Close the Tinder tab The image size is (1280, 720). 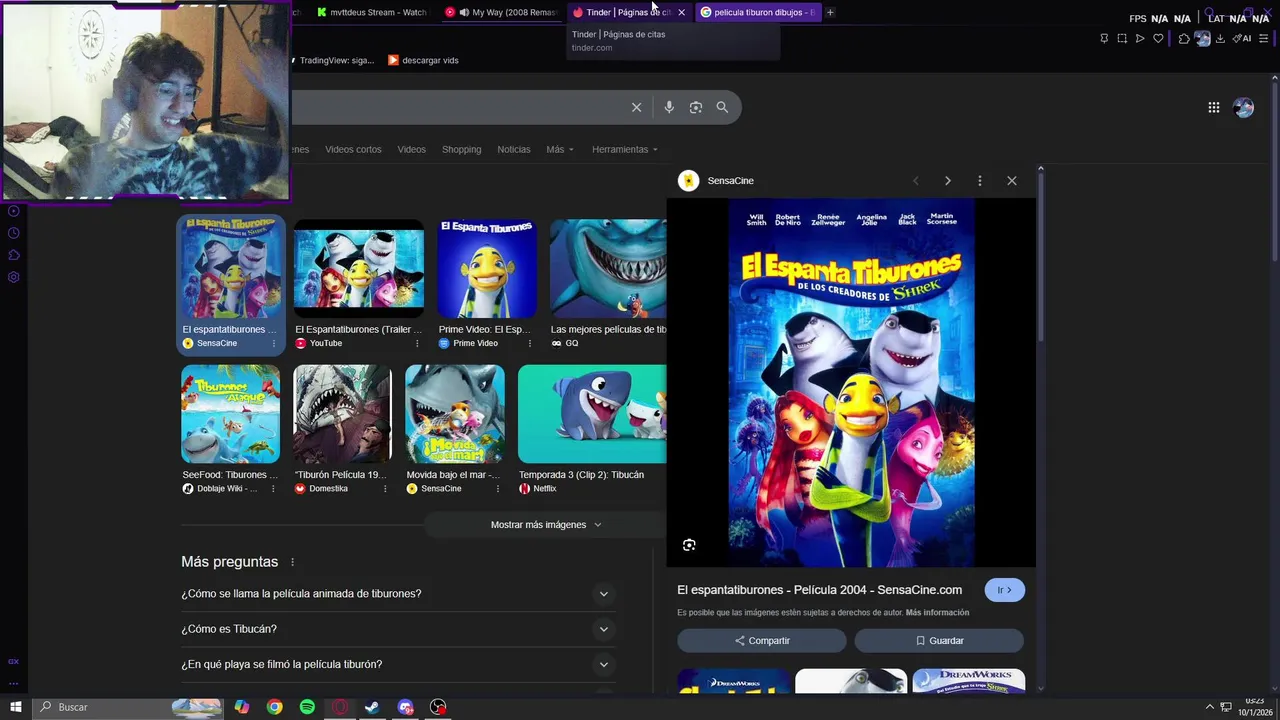(681, 12)
